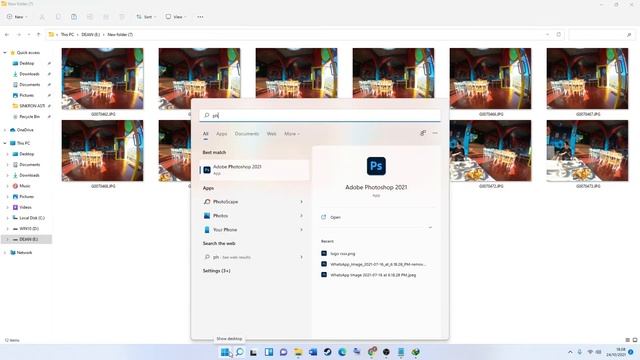
Task: Click the refresh icon beside address bar
Action: pos(559,35)
